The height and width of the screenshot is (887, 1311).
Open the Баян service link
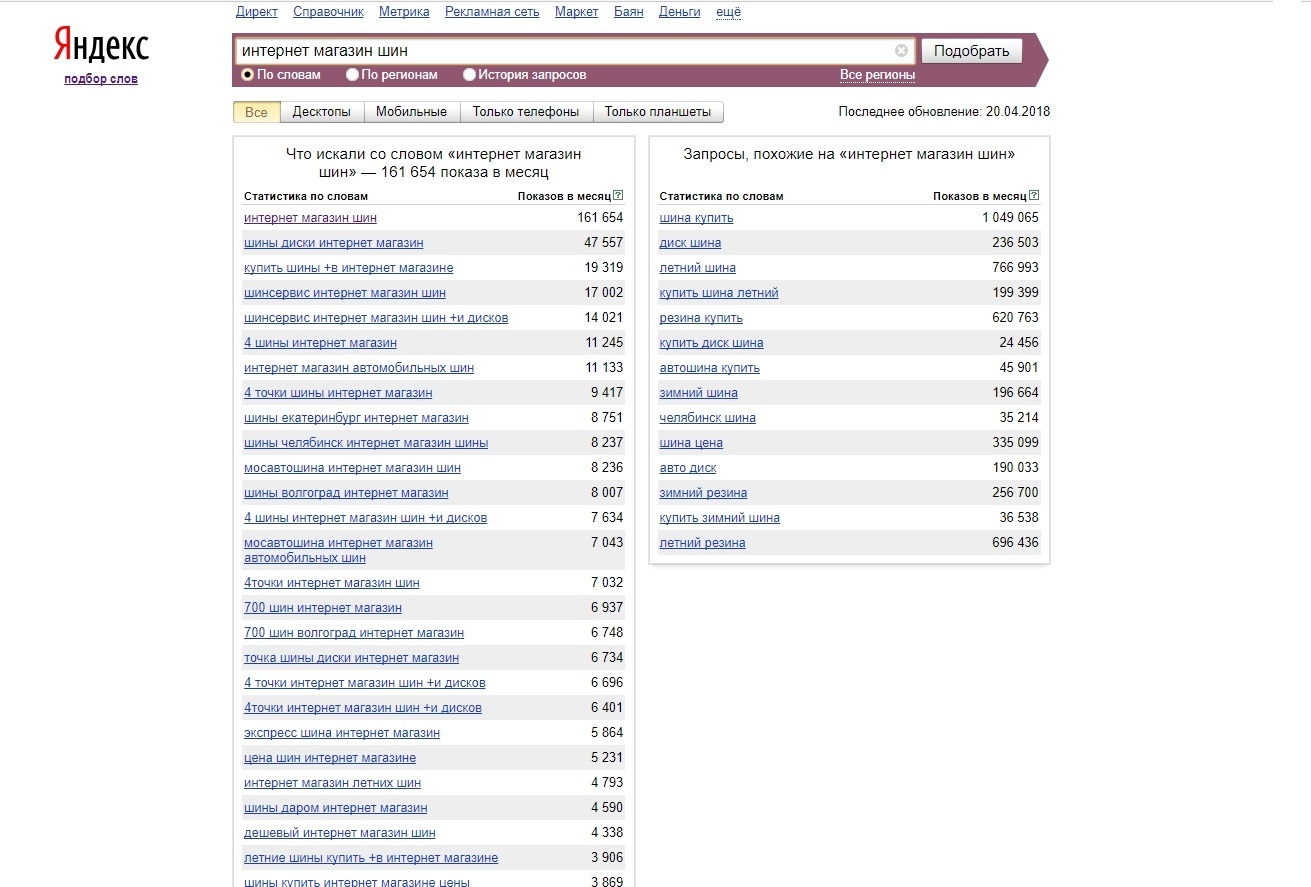[628, 12]
